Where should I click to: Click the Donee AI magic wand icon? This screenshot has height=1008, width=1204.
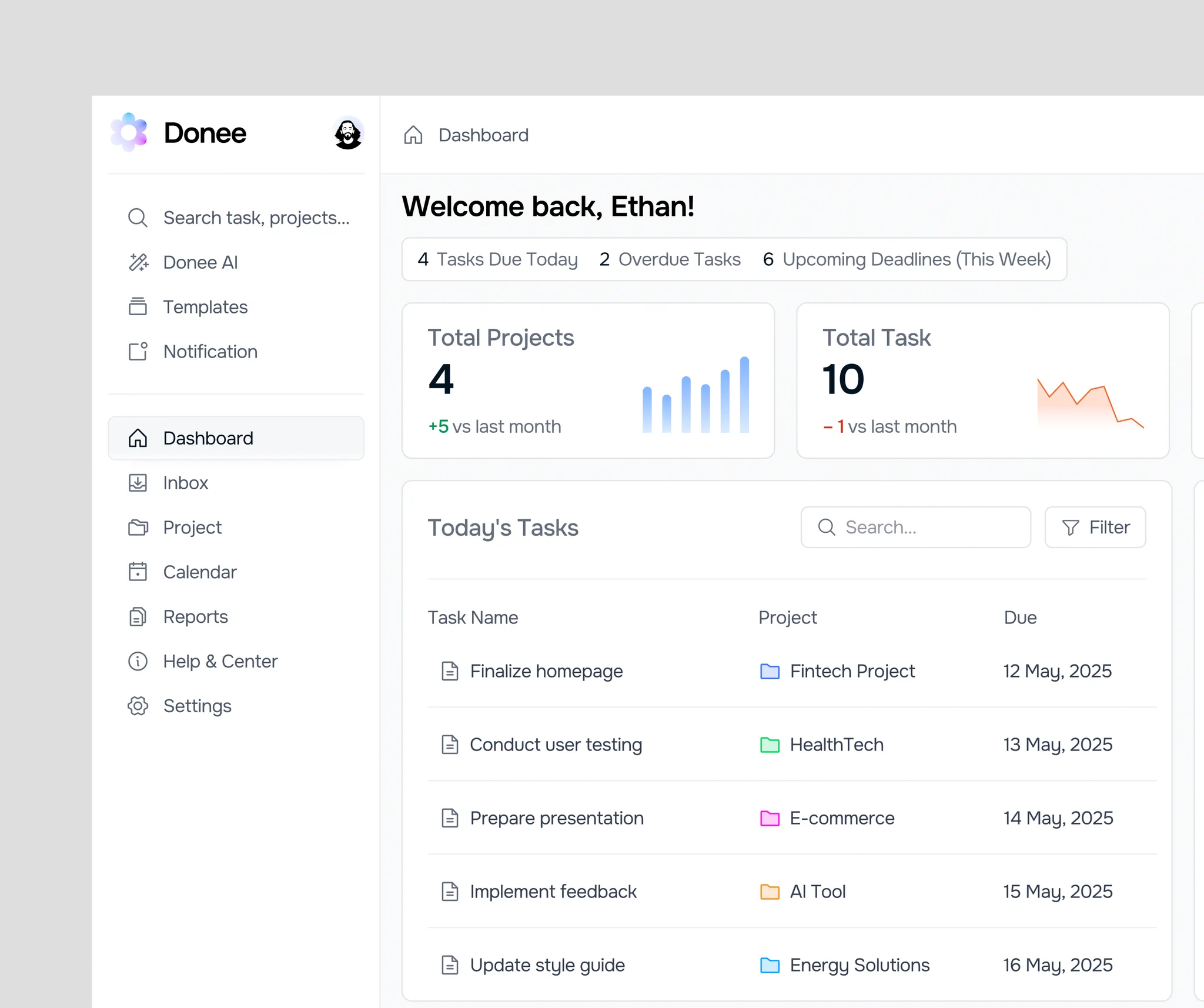(x=138, y=262)
